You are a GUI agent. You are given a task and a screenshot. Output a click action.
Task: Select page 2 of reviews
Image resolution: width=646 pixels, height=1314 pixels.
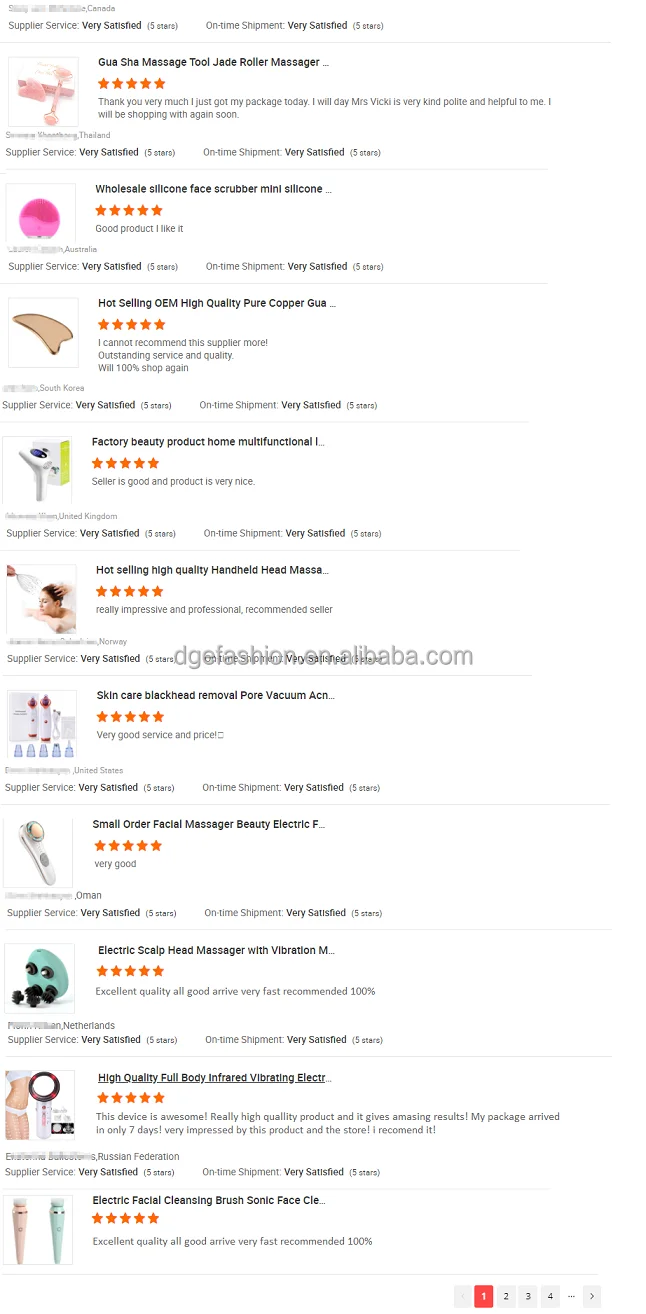click(506, 1296)
